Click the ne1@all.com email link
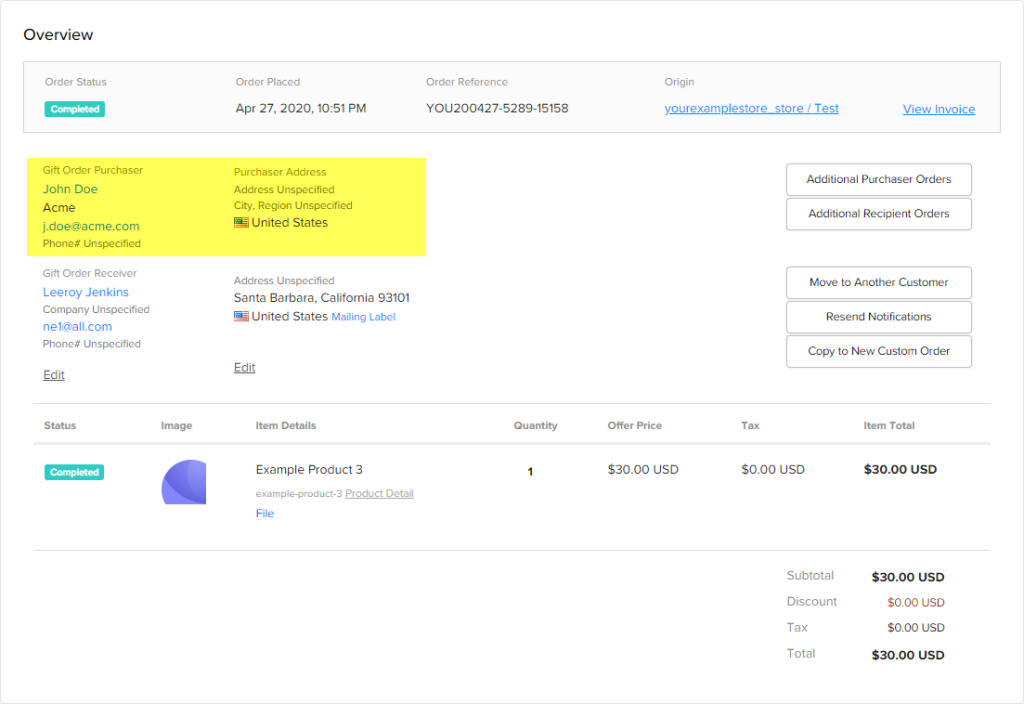The image size is (1024, 704). tap(77, 327)
